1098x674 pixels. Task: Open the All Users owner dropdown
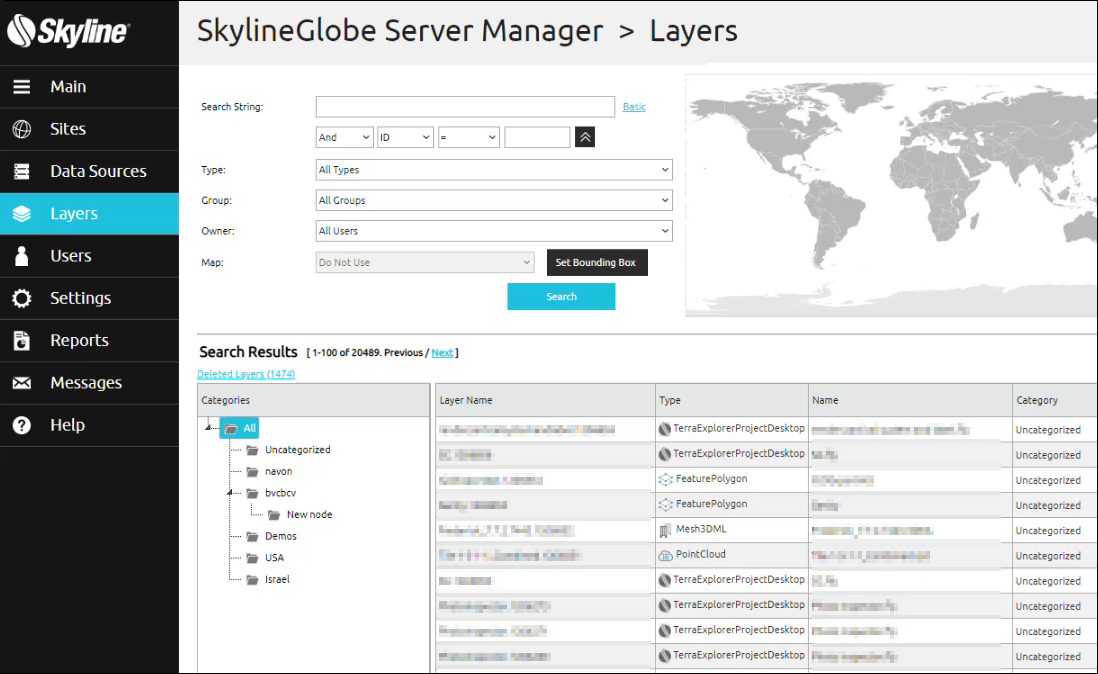click(x=494, y=231)
